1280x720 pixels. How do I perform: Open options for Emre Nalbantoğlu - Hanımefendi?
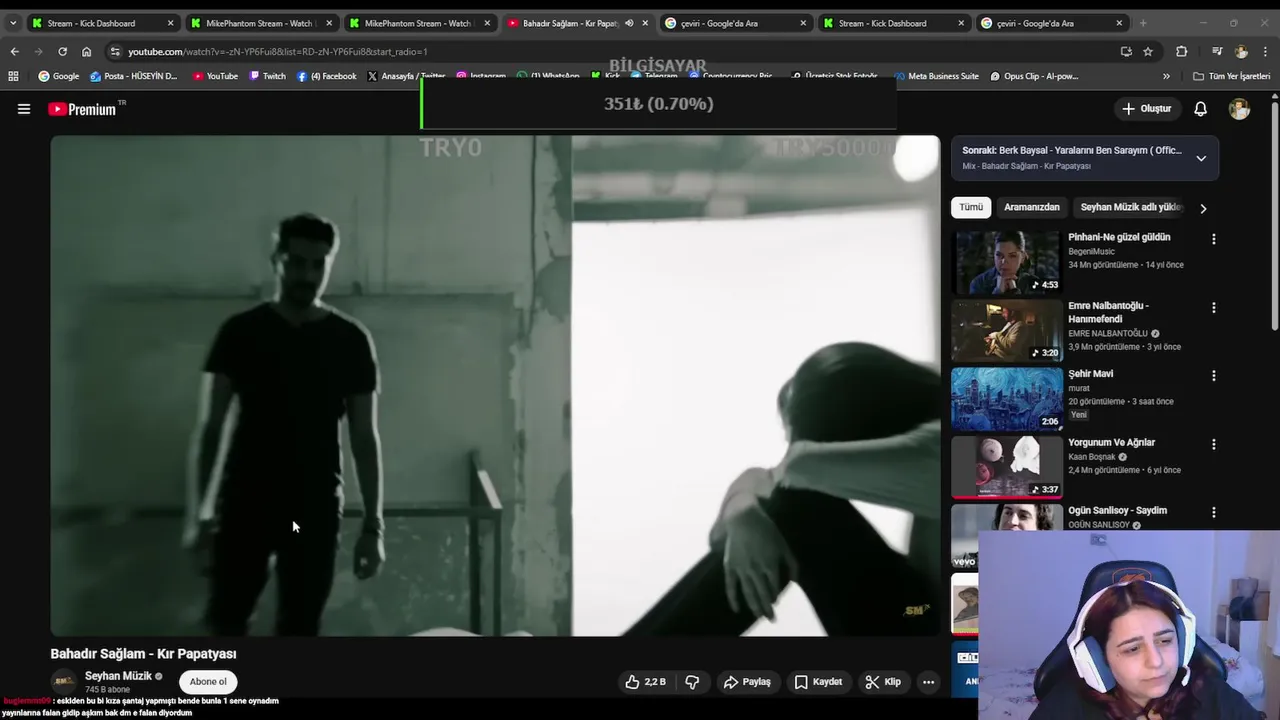pos(1213,308)
